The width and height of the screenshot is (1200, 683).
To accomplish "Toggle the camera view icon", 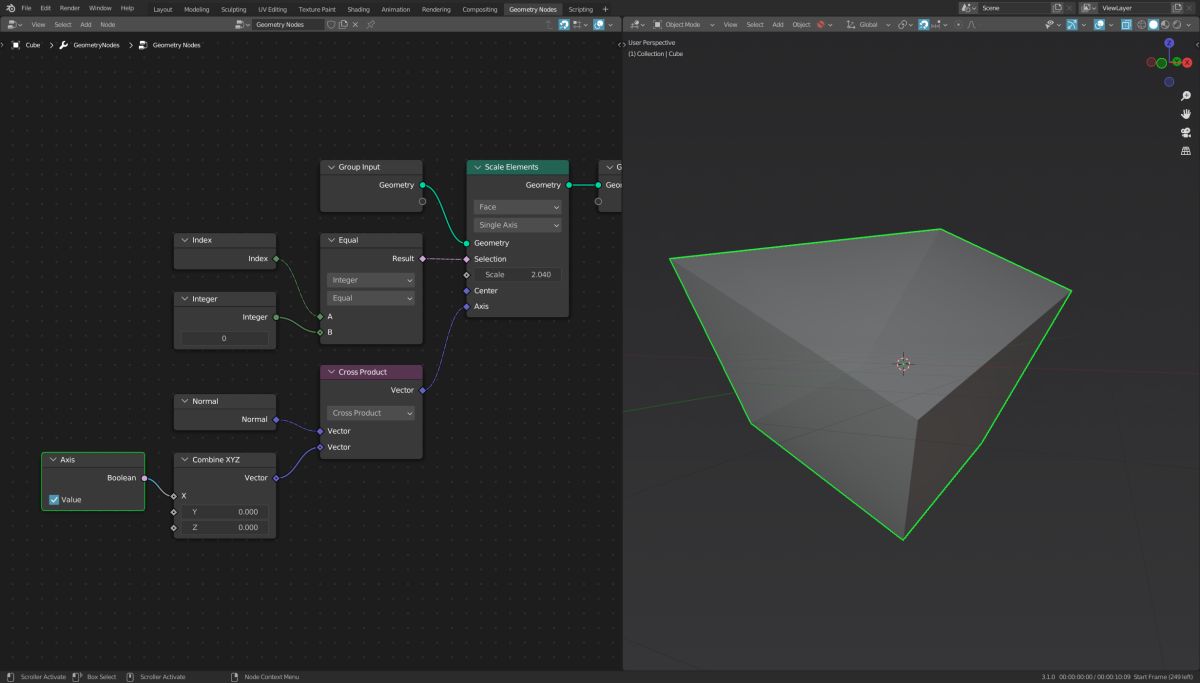I will pyautogui.click(x=1186, y=132).
